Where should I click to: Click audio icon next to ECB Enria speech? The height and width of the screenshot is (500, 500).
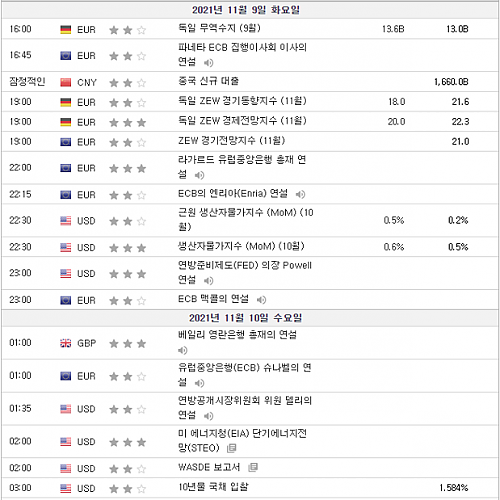click(x=300, y=194)
